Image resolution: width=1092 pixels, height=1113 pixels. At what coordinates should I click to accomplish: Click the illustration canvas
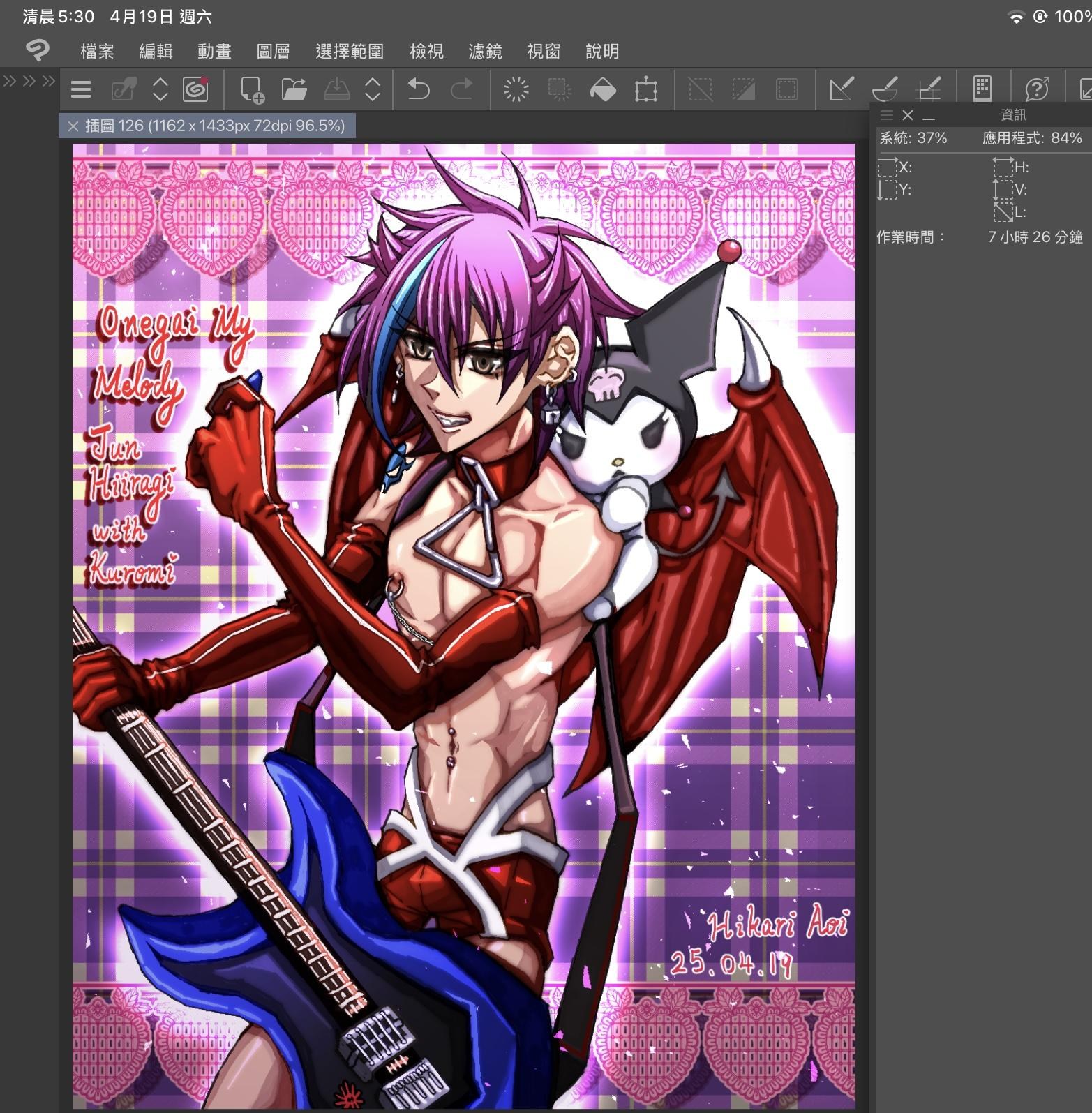pos(463,626)
